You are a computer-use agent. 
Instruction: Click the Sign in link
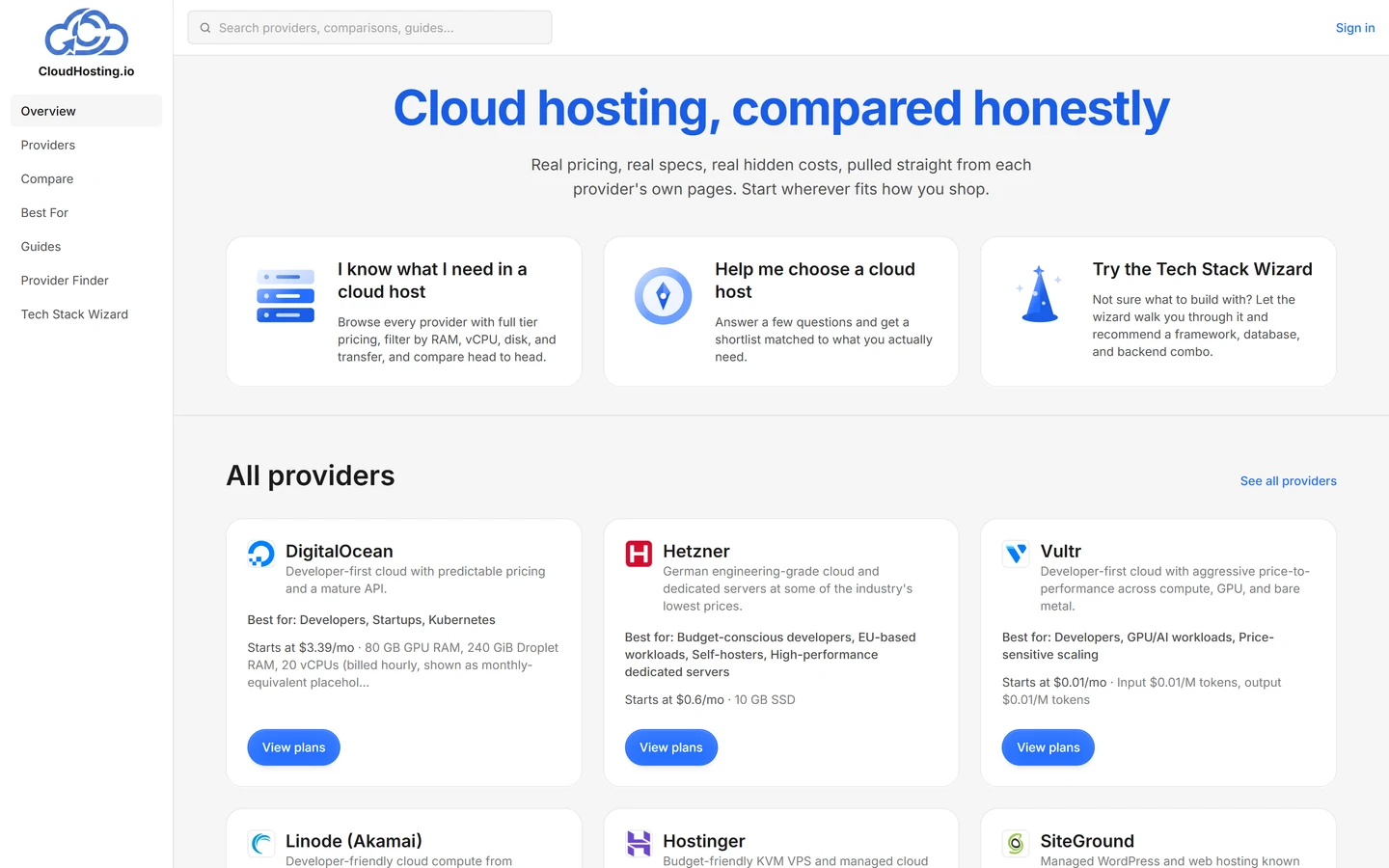[x=1354, y=28]
